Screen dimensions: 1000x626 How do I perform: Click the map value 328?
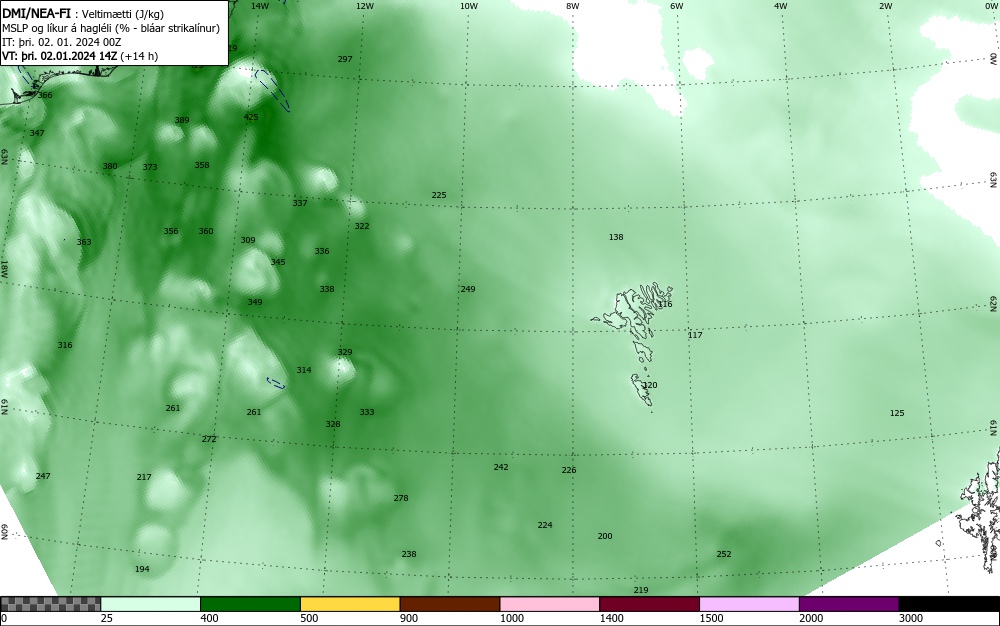click(x=333, y=424)
